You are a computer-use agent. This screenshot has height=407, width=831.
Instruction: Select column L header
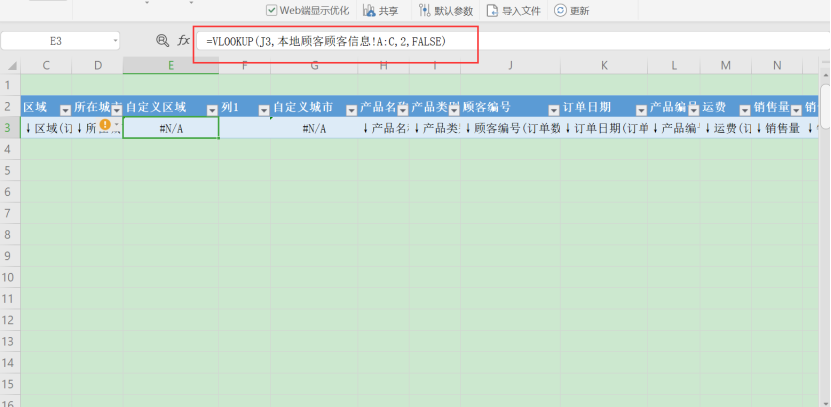coord(674,65)
